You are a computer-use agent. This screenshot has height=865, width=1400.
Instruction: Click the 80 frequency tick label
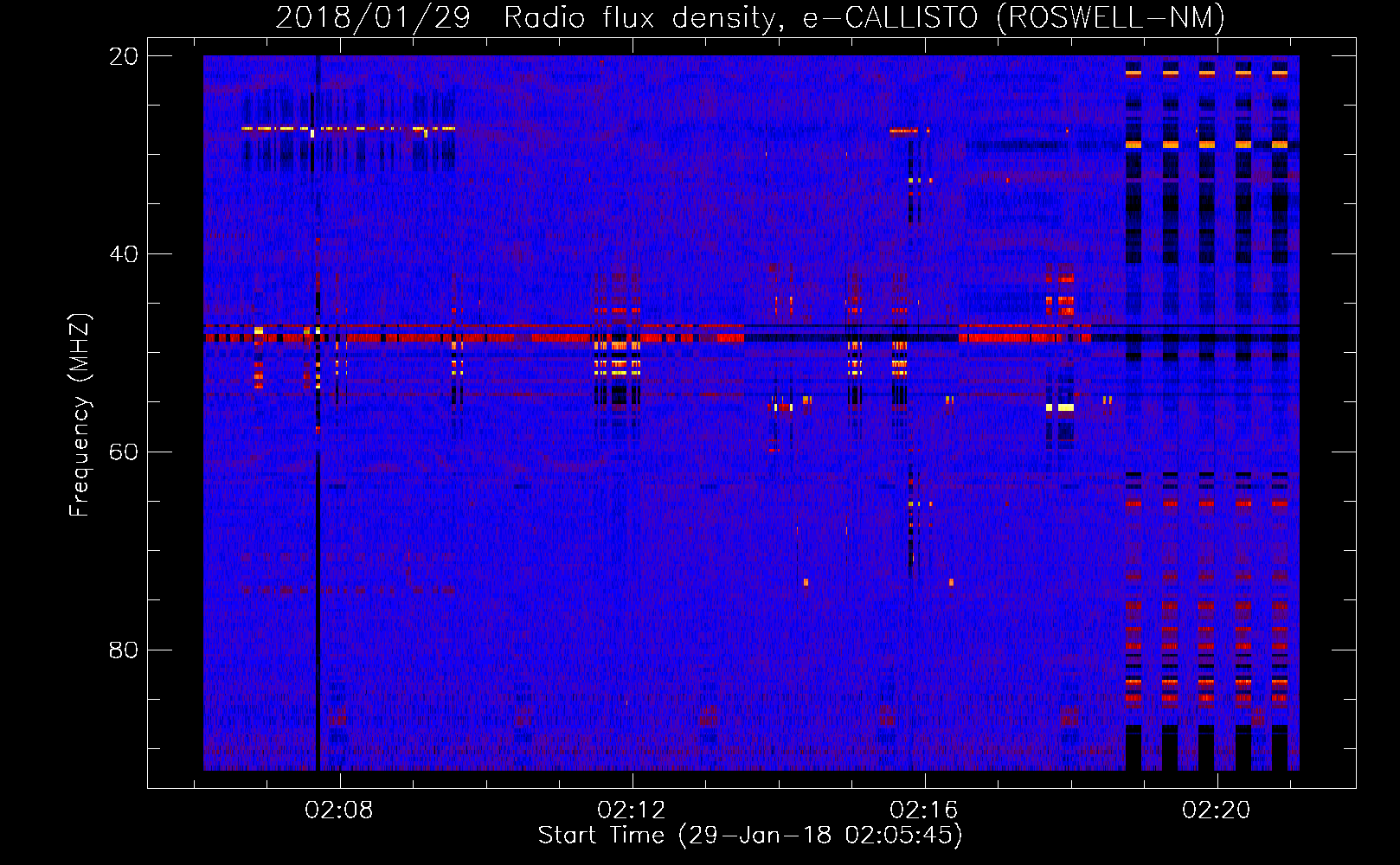(x=124, y=650)
